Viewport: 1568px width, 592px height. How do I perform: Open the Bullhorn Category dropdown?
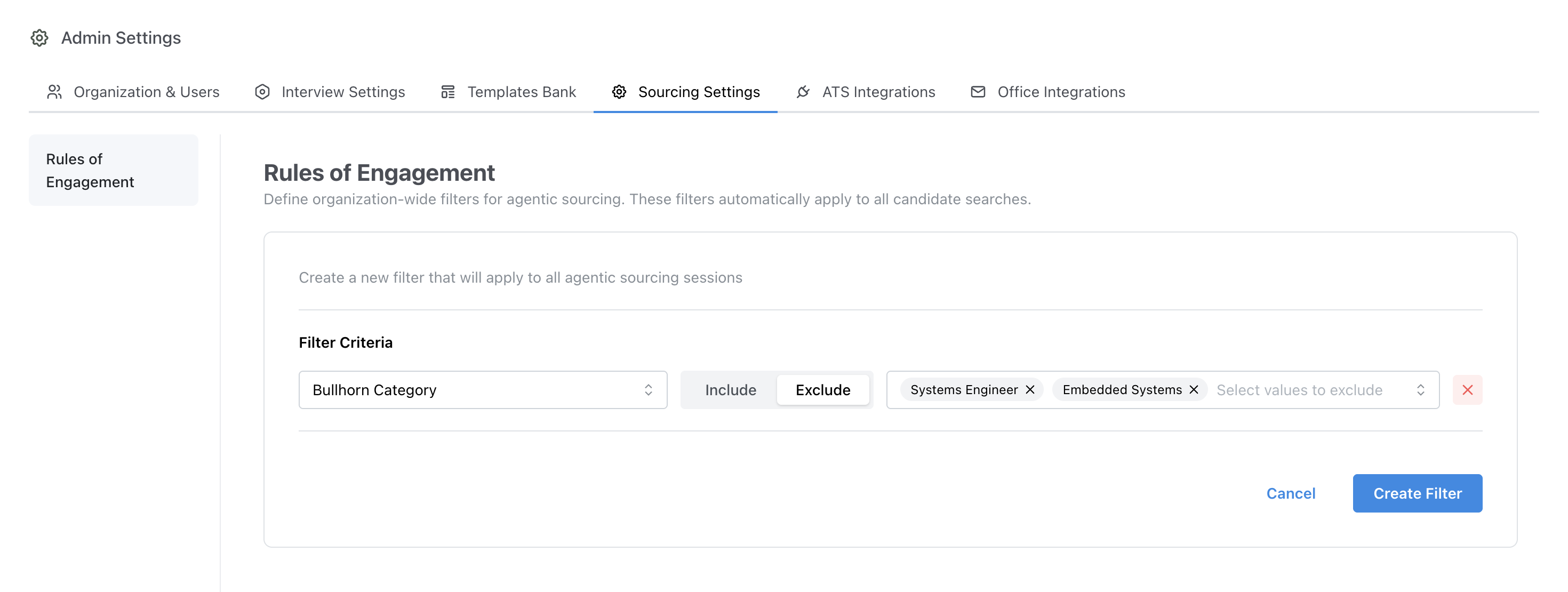click(482, 390)
